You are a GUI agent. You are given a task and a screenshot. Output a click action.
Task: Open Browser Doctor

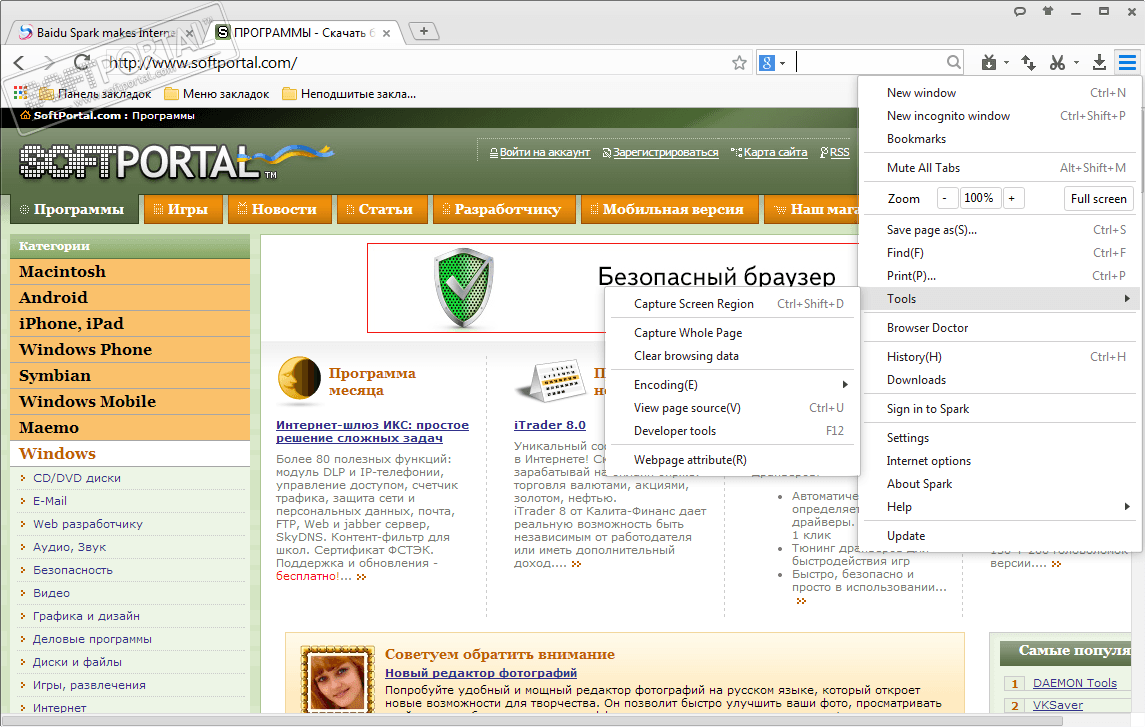point(1000,328)
